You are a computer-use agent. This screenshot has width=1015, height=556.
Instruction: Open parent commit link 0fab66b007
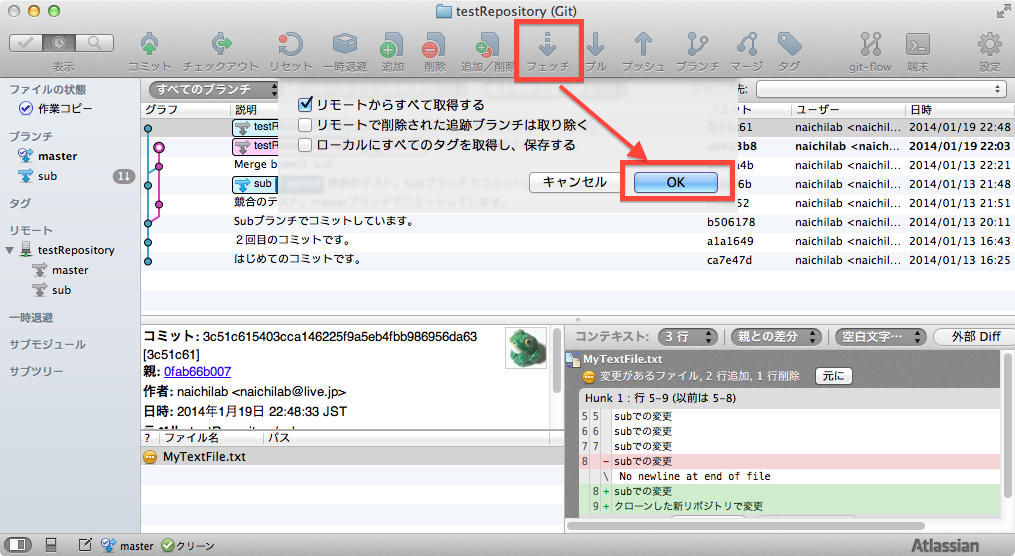tap(197, 372)
